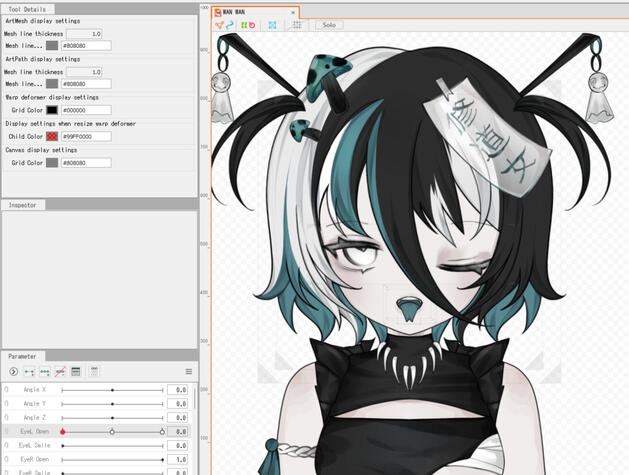Click the add two keys icon
The width and height of the screenshot is (629, 475).
point(29,371)
